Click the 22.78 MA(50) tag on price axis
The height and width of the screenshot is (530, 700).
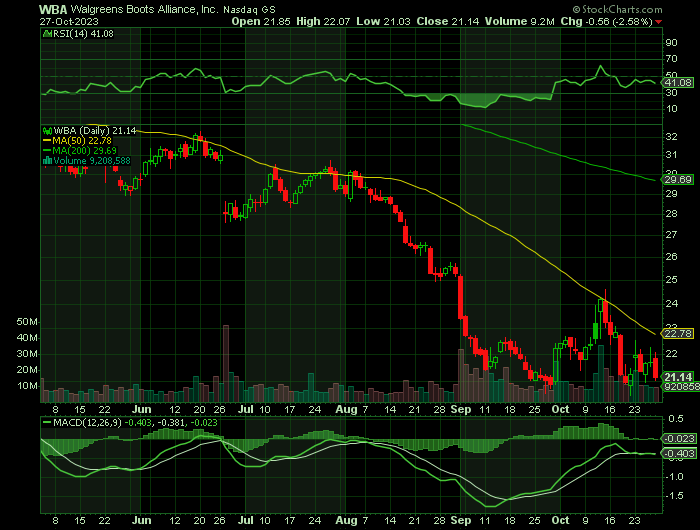pos(678,334)
